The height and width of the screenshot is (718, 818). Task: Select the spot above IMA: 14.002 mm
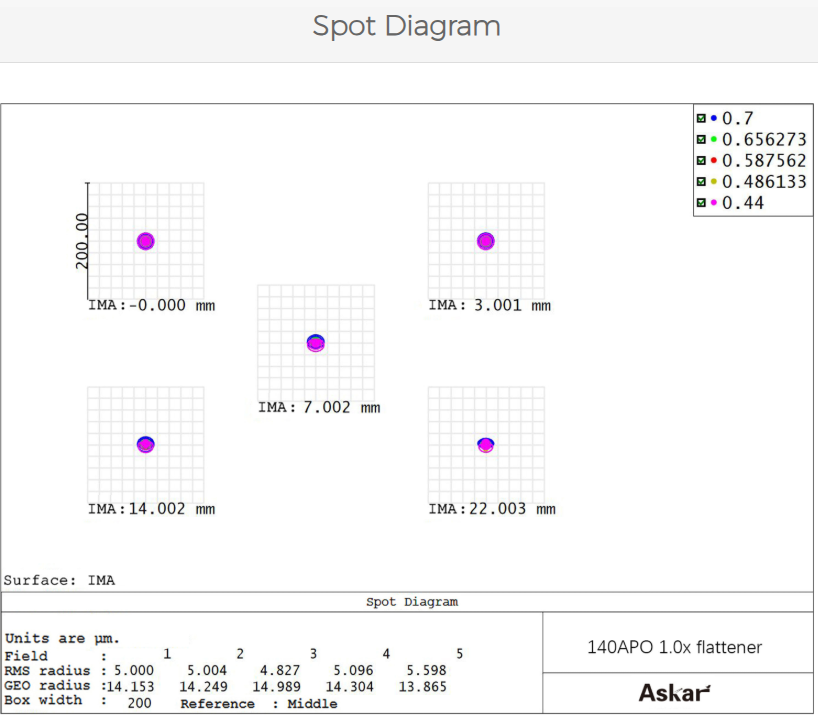coord(145,444)
